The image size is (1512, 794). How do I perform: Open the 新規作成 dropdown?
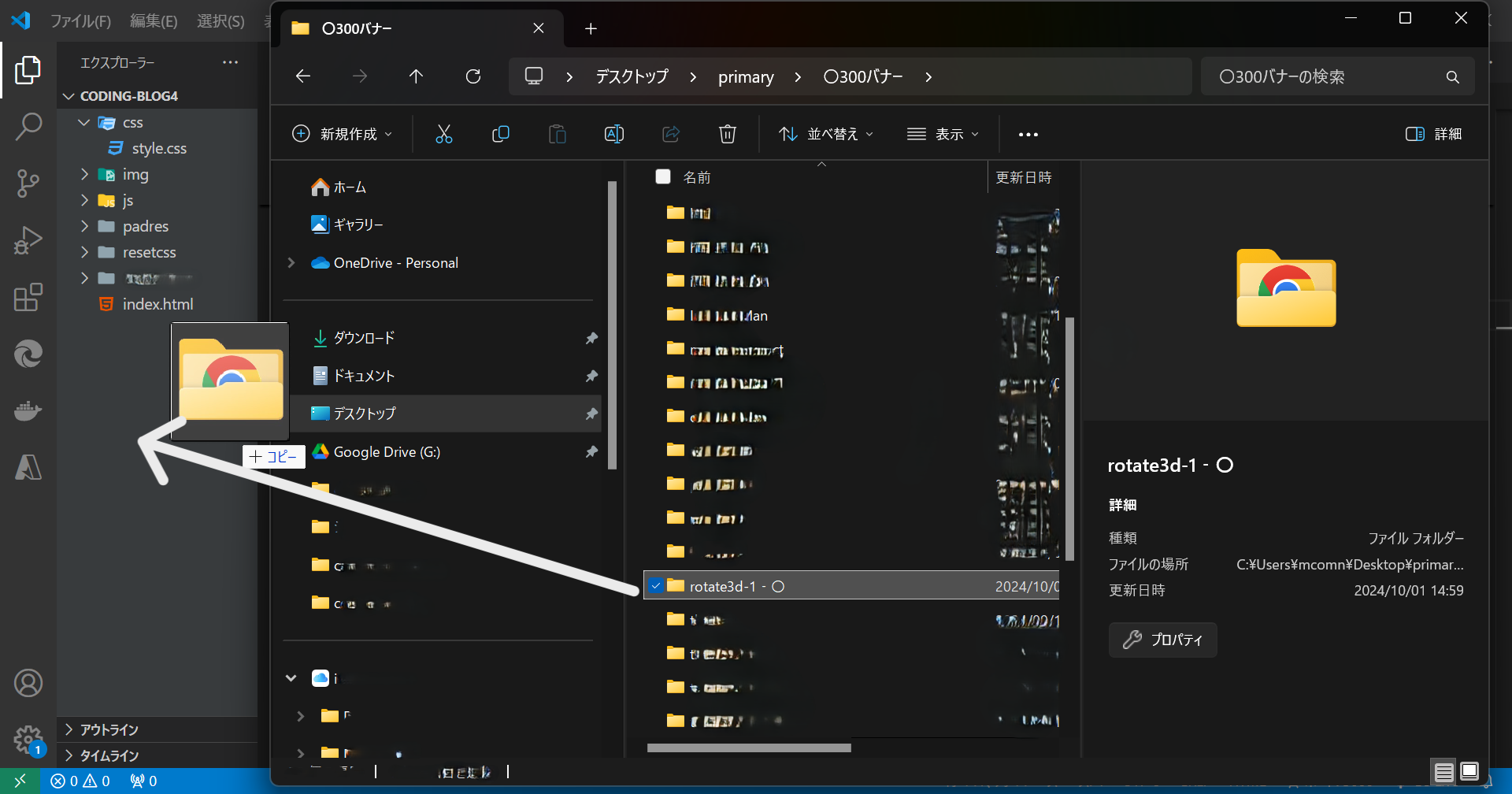tap(342, 134)
